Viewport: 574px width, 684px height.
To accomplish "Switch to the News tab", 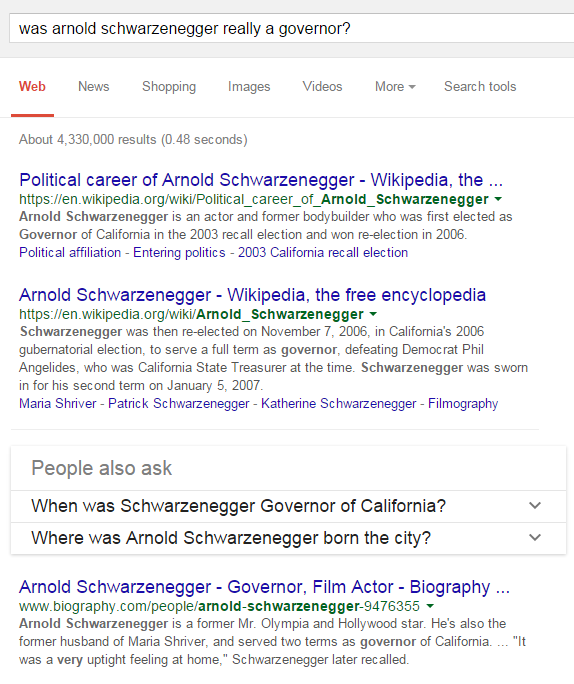I will tap(94, 86).
